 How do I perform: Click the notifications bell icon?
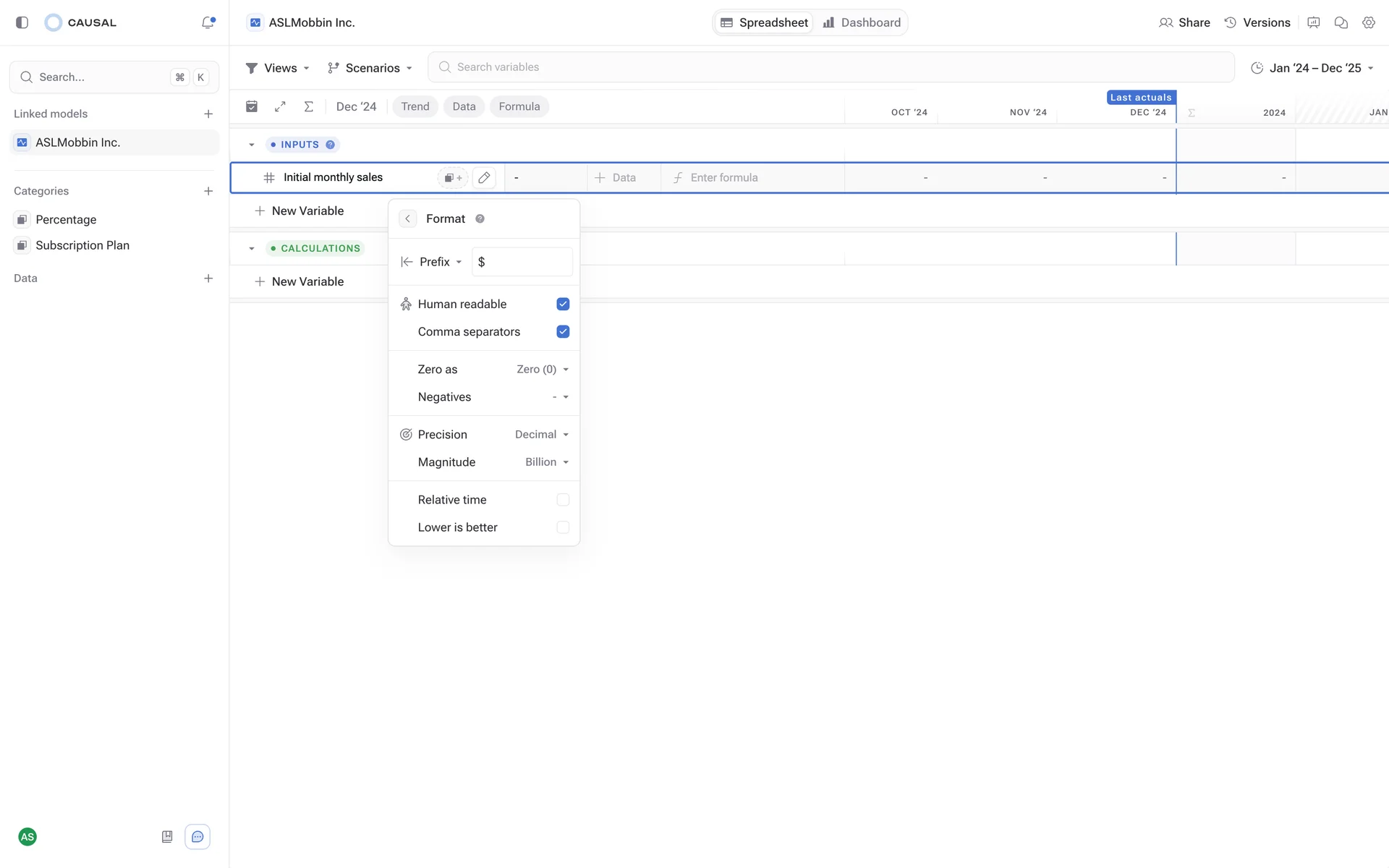tap(208, 22)
